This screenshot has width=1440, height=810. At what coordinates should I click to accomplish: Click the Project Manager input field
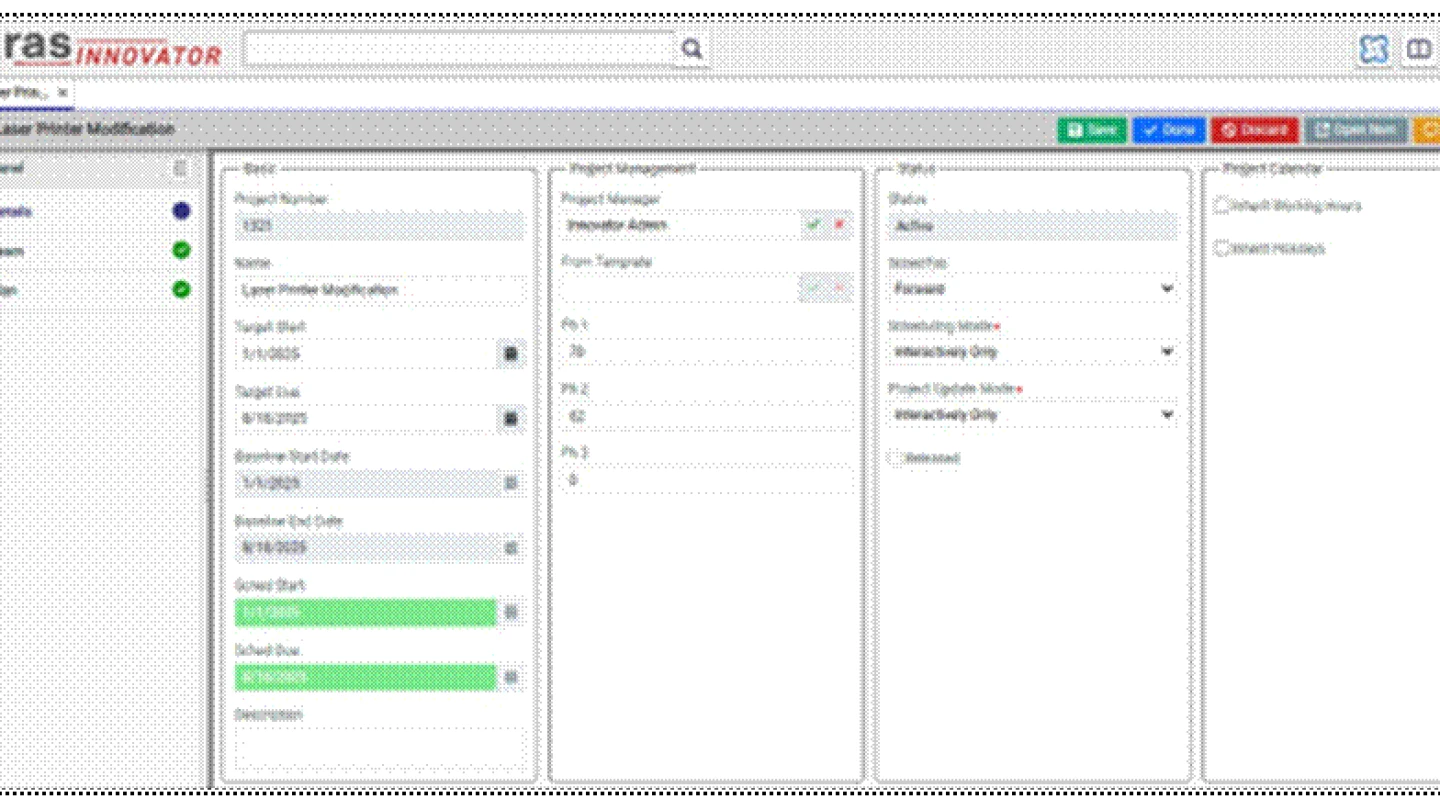(x=680, y=225)
